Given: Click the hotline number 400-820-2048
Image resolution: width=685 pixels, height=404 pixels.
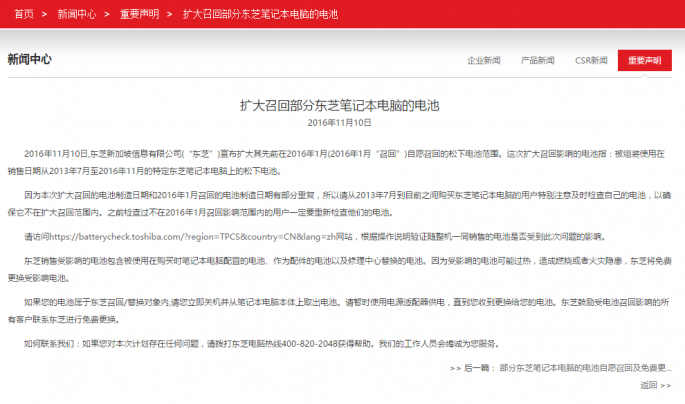Looking at the screenshot, I should click(x=309, y=344).
